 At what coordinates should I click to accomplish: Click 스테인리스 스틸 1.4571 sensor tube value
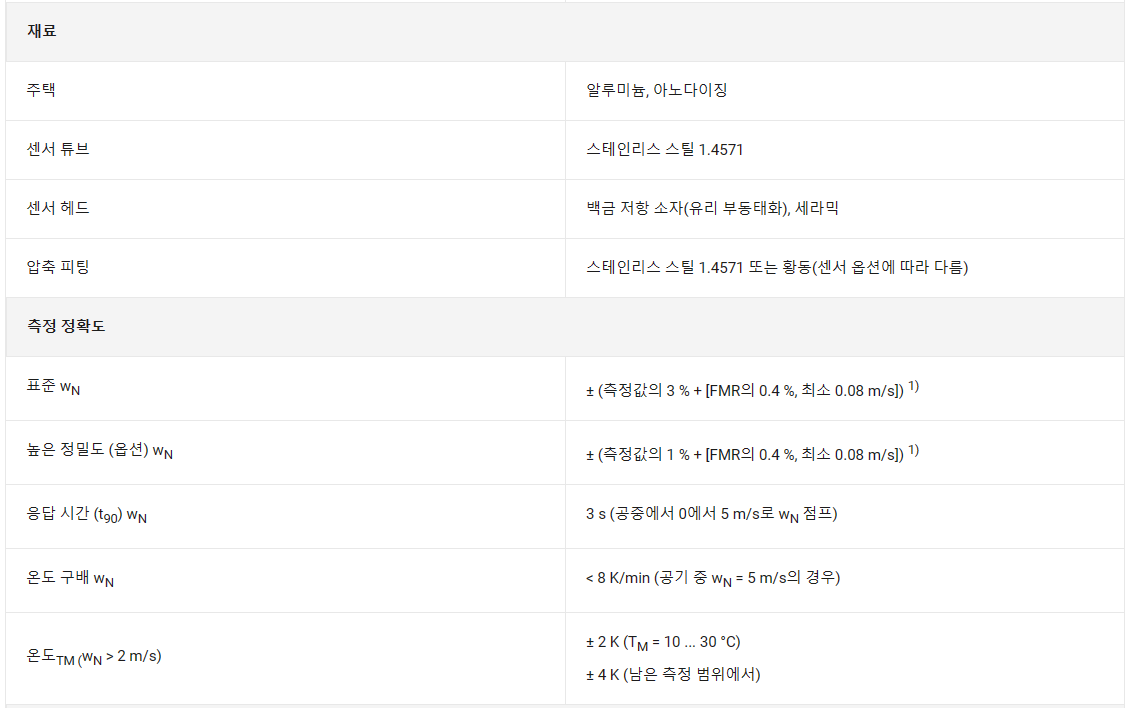[x=664, y=149]
